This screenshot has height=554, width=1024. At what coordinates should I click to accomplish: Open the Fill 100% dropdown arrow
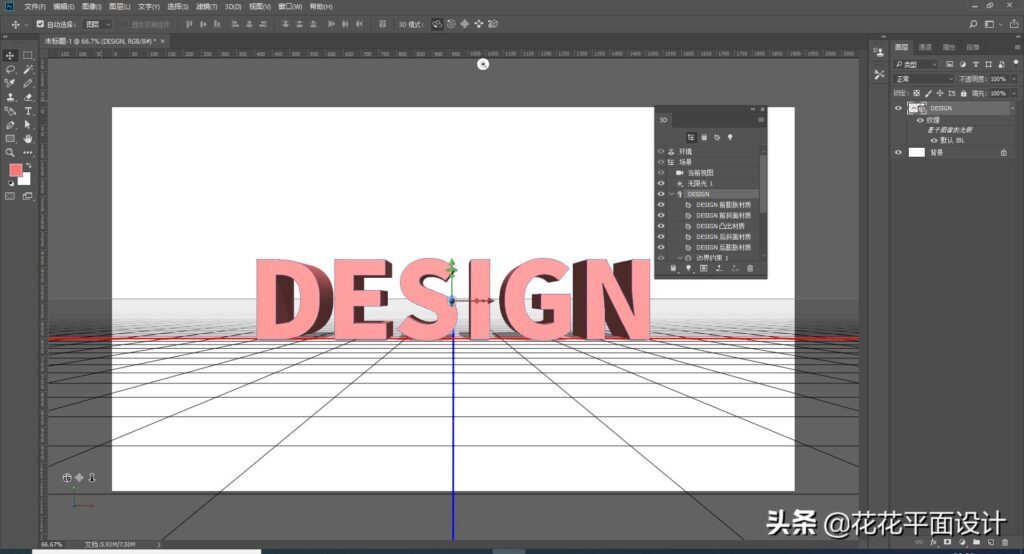1013,93
